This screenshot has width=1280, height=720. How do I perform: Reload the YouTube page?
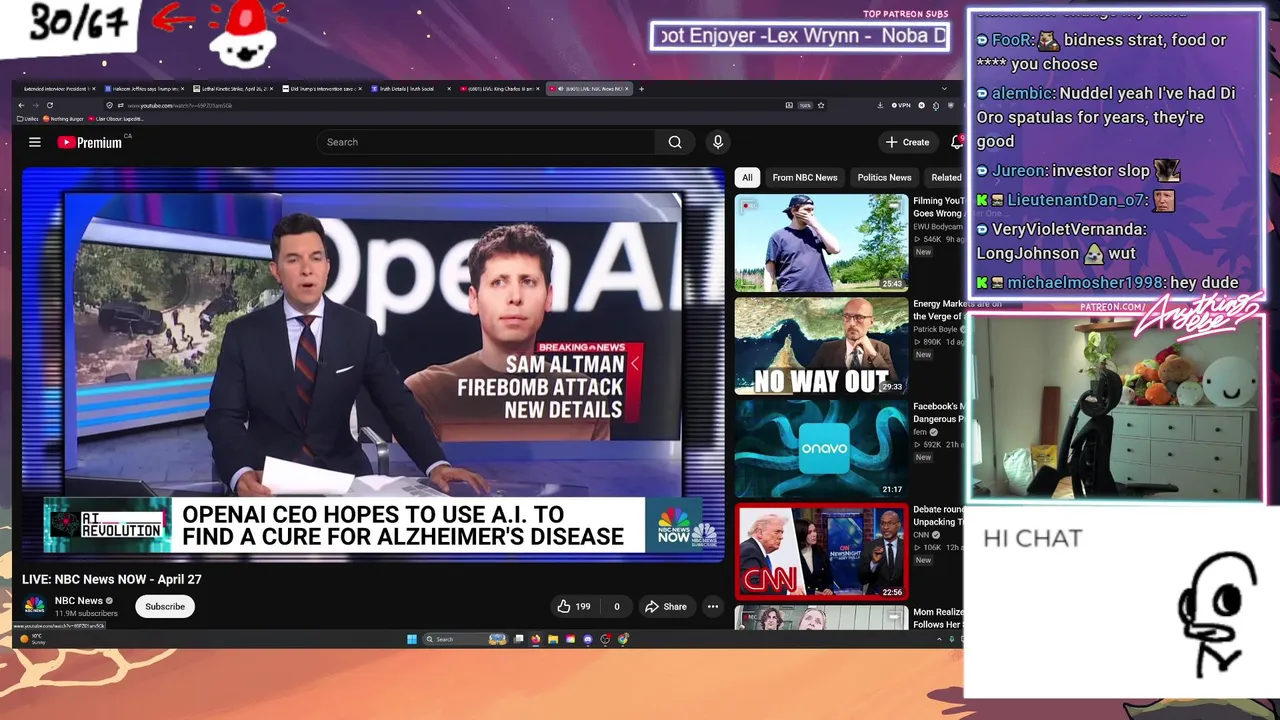coord(50,105)
